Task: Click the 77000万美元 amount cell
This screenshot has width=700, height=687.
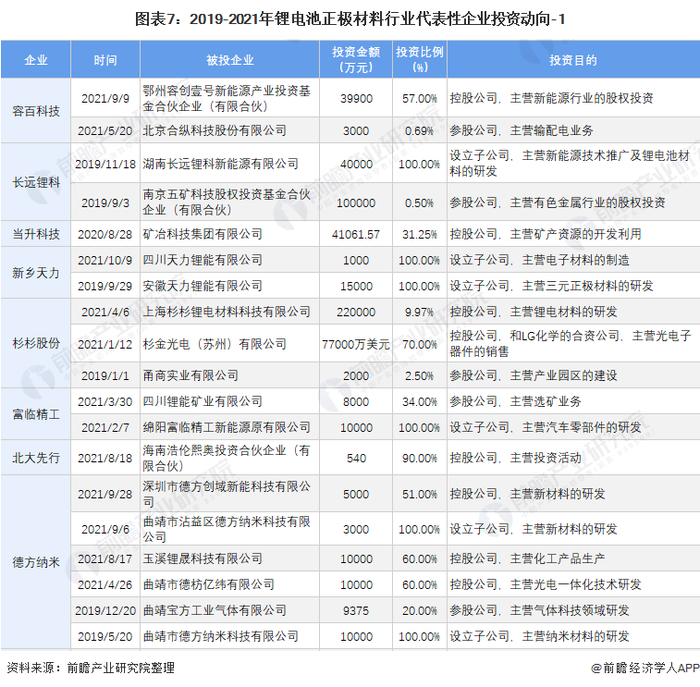Action: click(356, 344)
